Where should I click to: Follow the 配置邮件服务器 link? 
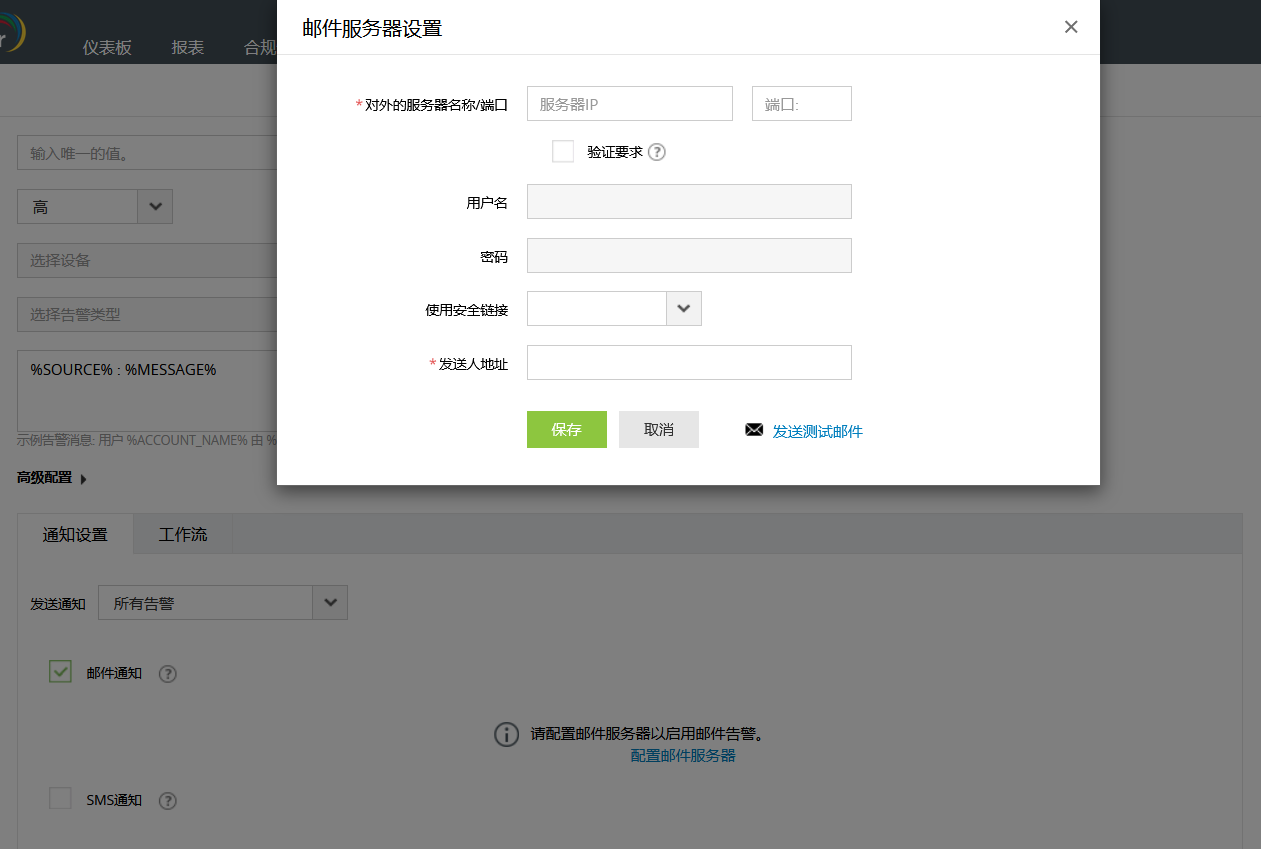coord(683,755)
